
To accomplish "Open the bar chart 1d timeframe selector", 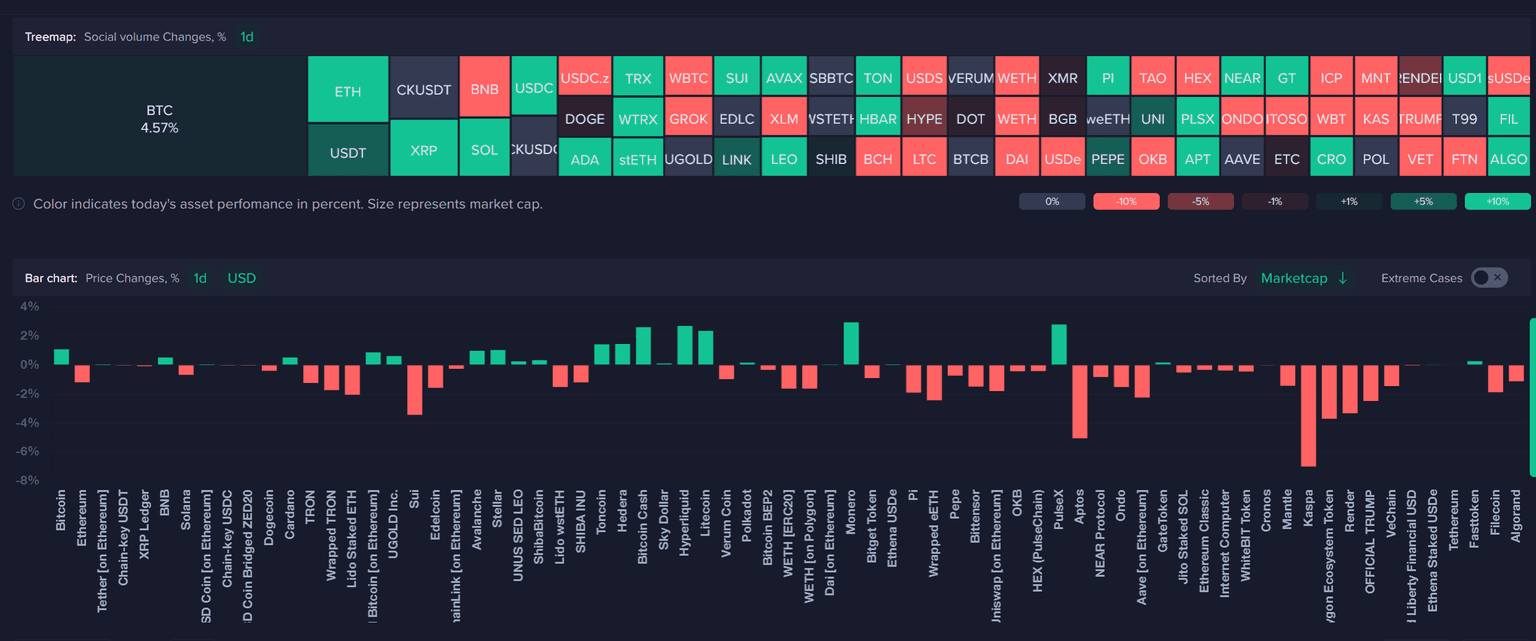I will [200, 278].
